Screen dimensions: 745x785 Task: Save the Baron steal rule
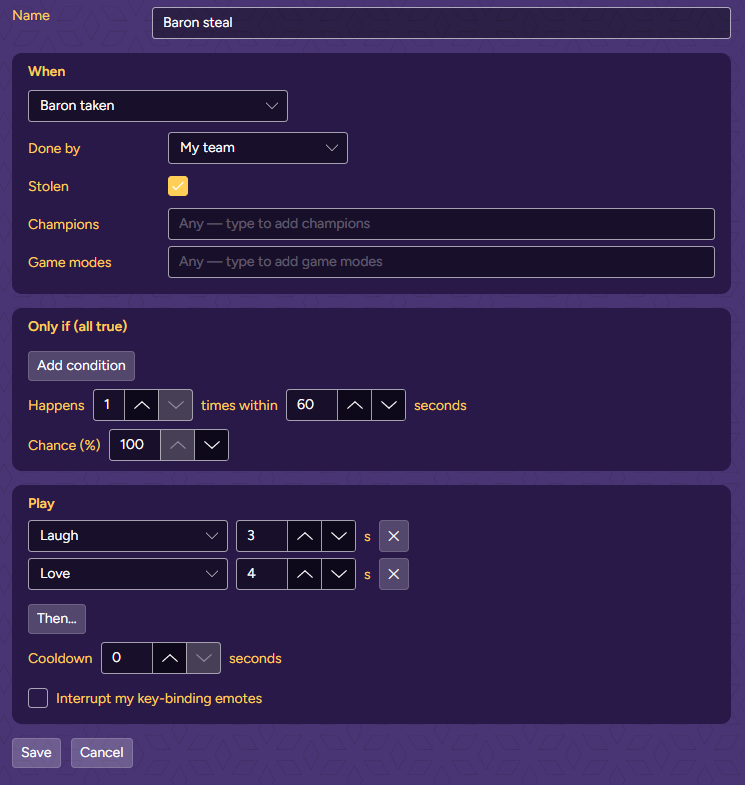click(36, 753)
